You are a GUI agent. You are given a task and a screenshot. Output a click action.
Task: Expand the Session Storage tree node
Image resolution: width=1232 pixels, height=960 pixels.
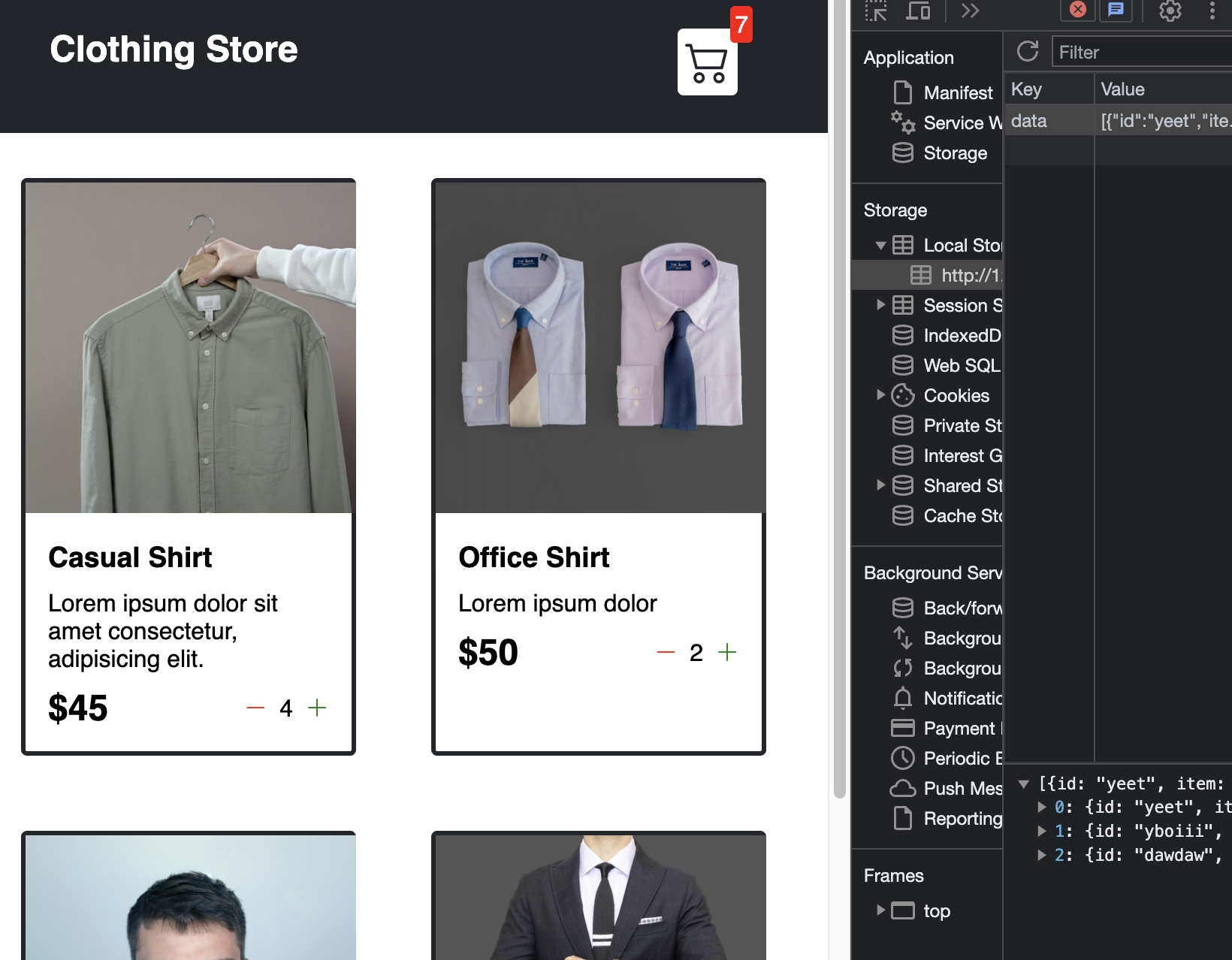click(x=880, y=305)
